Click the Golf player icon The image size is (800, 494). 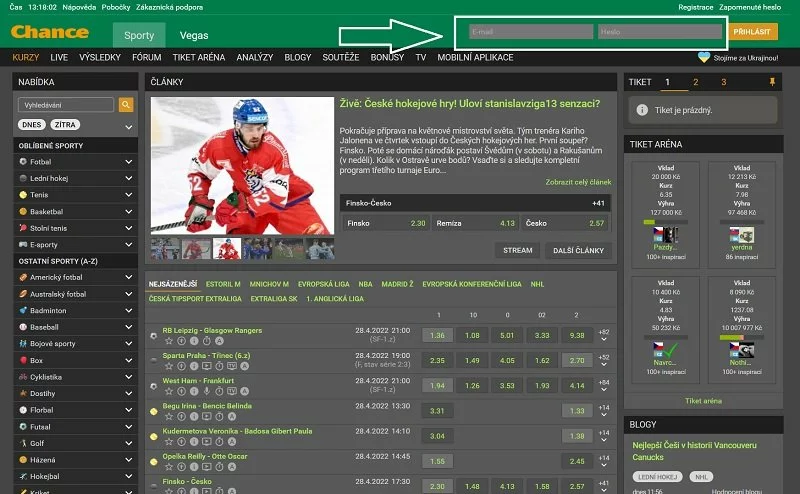[x=23, y=443]
